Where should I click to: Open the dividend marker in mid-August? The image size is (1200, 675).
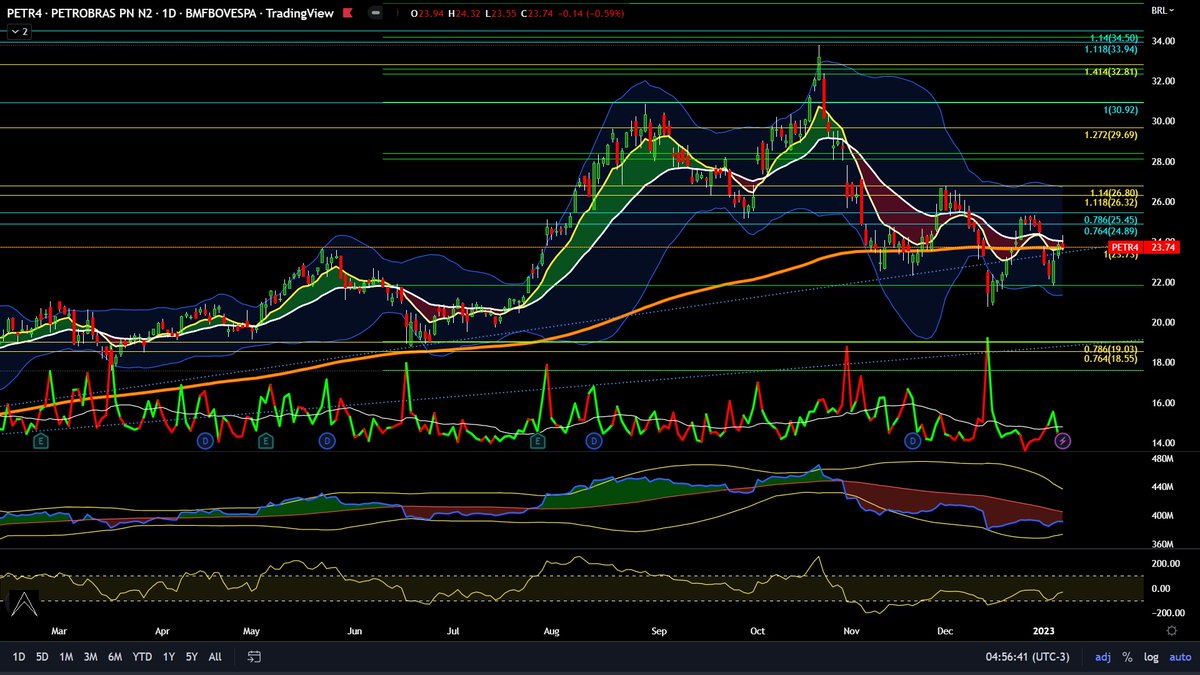pyautogui.click(x=596, y=440)
